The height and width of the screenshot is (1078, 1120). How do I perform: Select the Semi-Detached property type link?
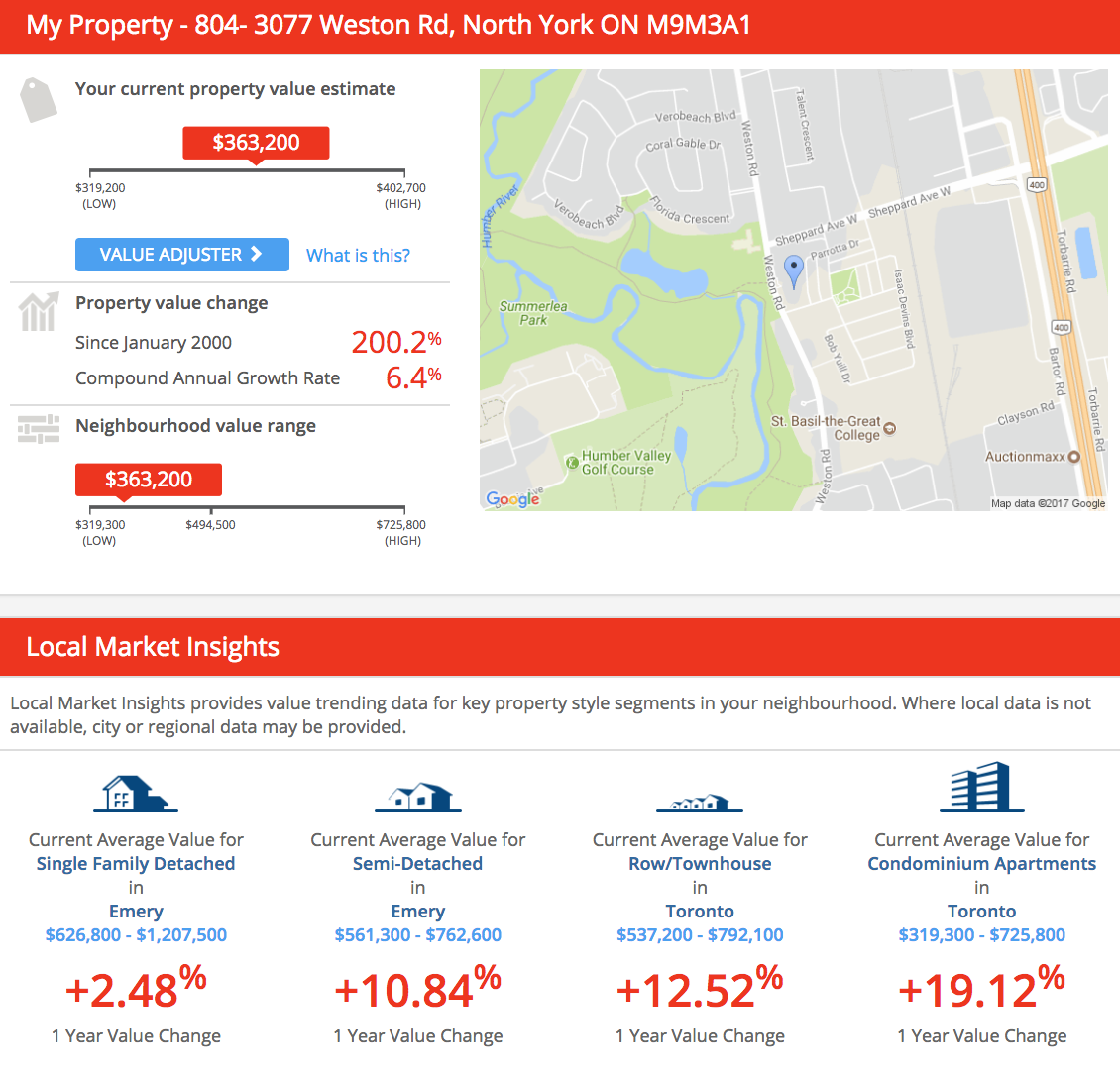tap(417, 863)
